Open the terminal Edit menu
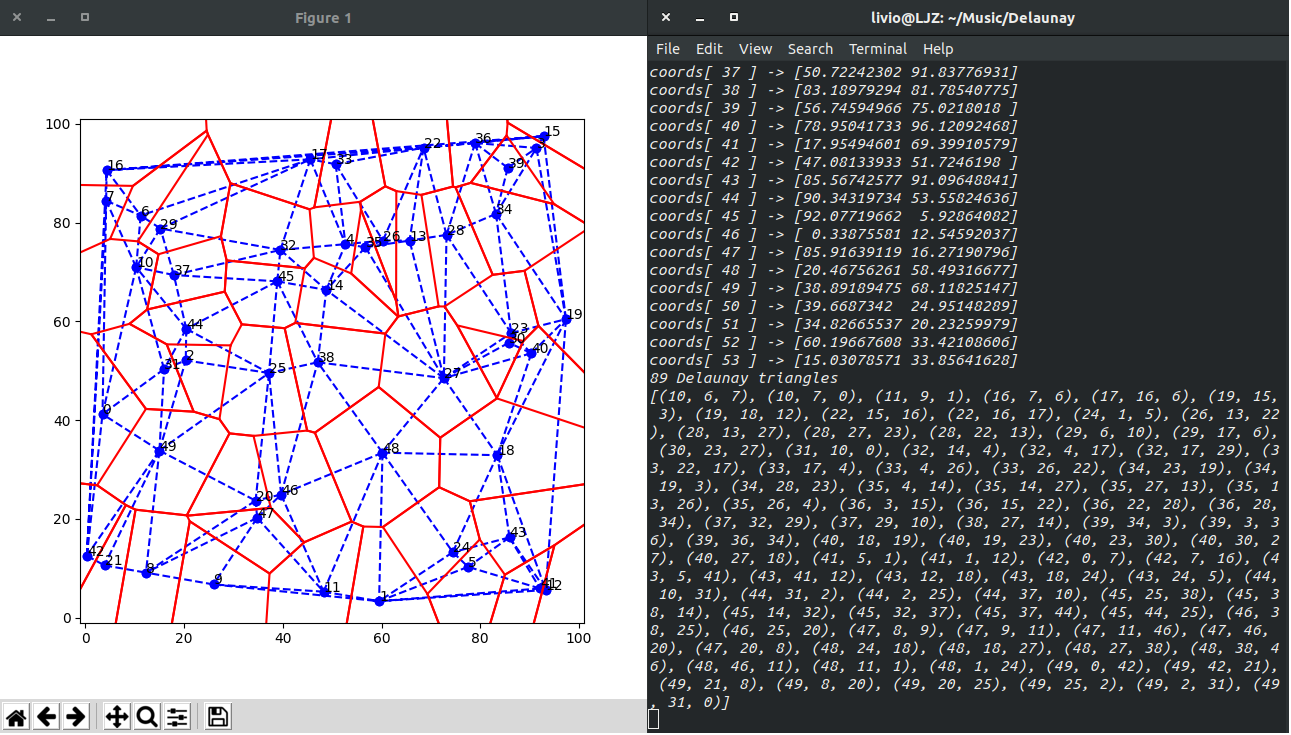1291x735 pixels. [709, 49]
